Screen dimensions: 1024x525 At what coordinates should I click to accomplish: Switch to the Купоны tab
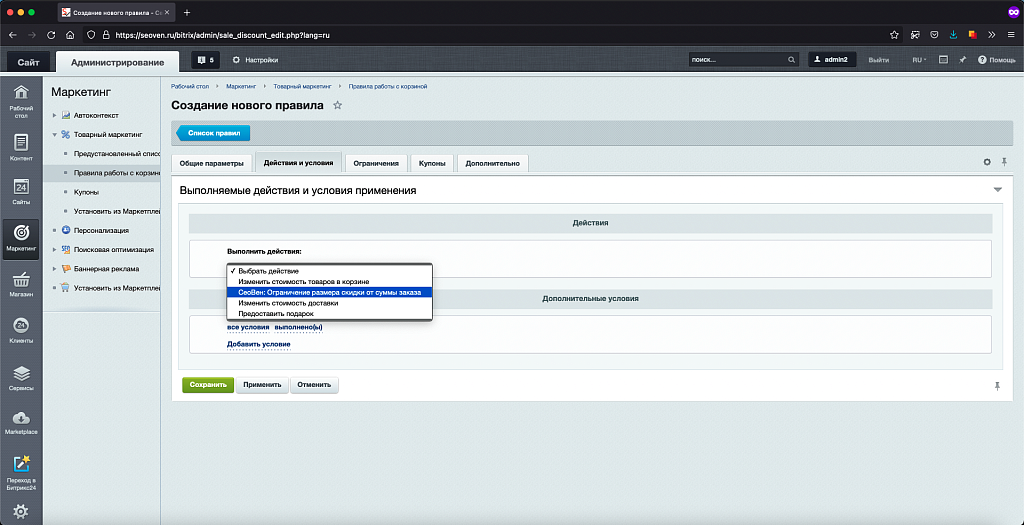pyautogui.click(x=432, y=163)
